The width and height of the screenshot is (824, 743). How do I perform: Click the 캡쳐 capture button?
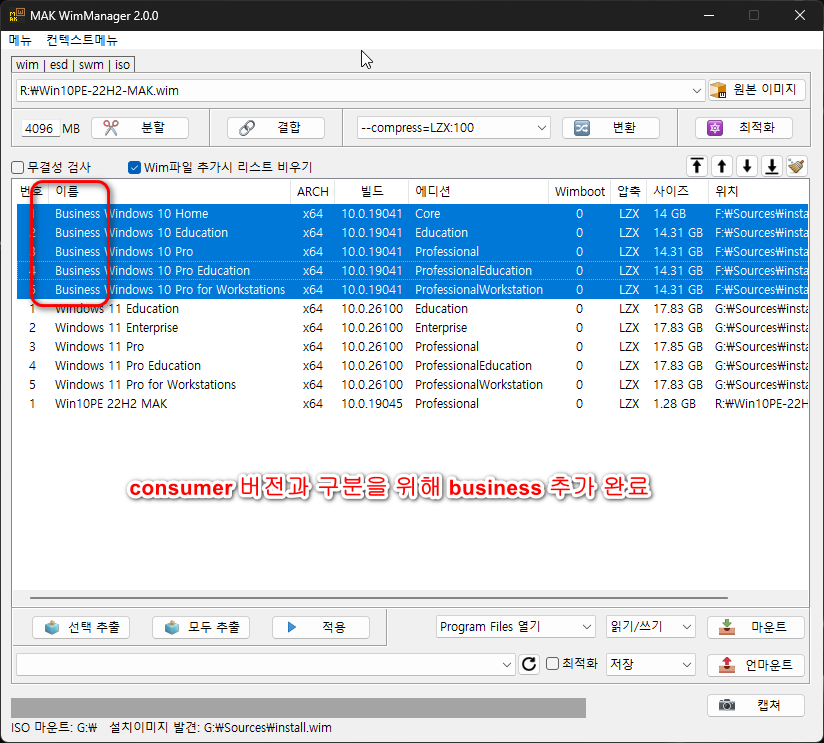click(x=756, y=705)
